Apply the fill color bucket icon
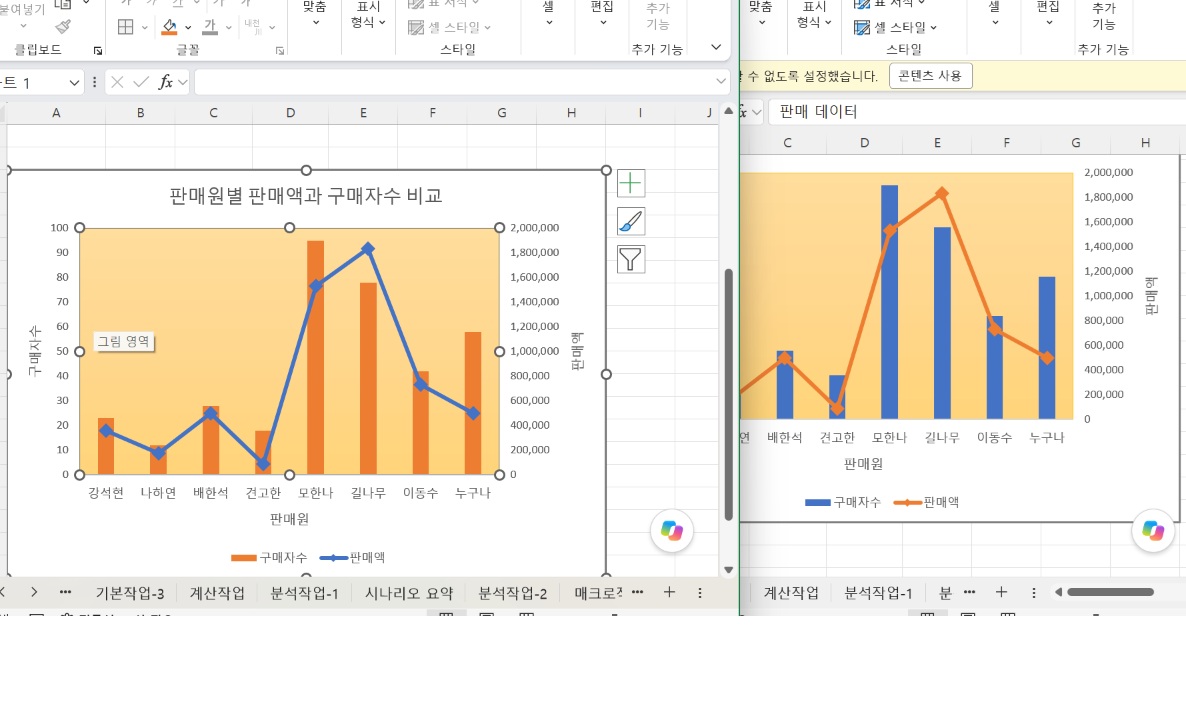 pyautogui.click(x=169, y=27)
